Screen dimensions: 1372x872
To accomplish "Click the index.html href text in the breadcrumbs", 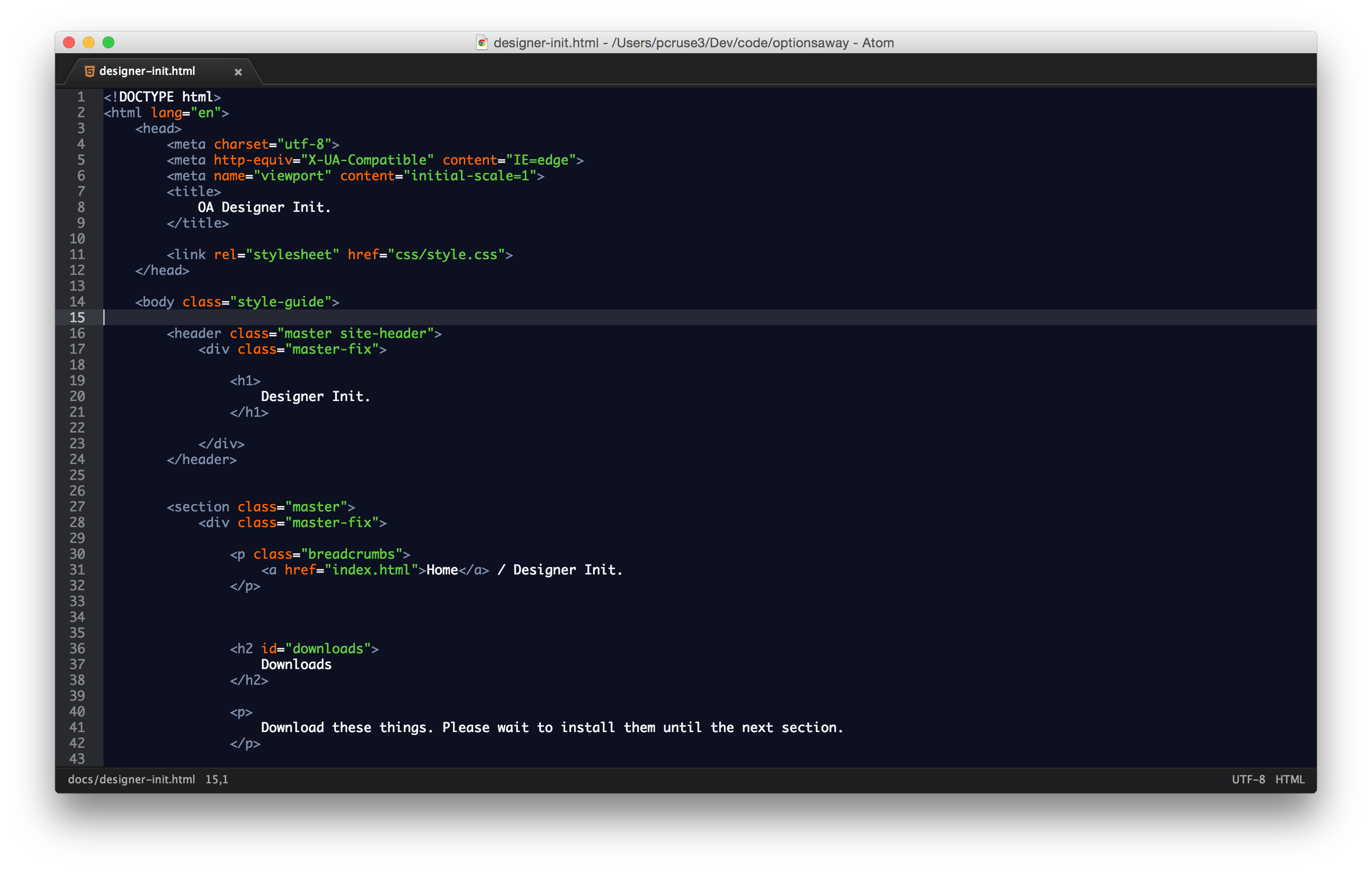I will coord(371,570).
